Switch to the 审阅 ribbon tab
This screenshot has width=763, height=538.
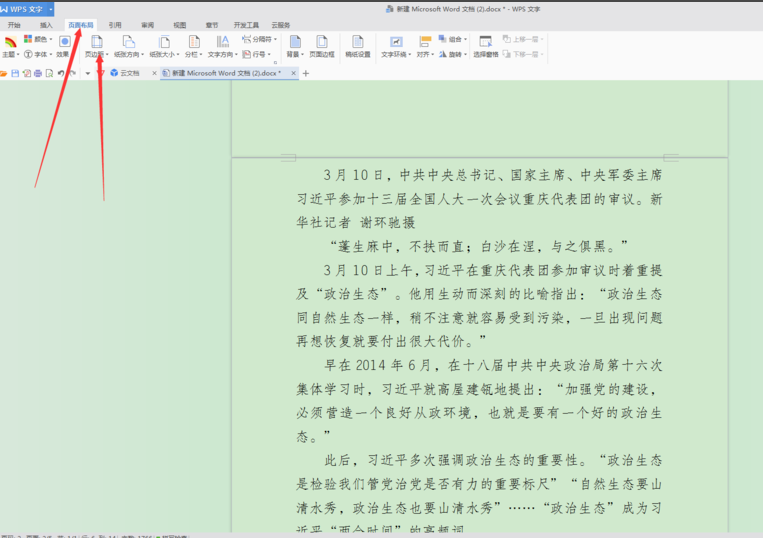pyautogui.click(x=147, y=25)
